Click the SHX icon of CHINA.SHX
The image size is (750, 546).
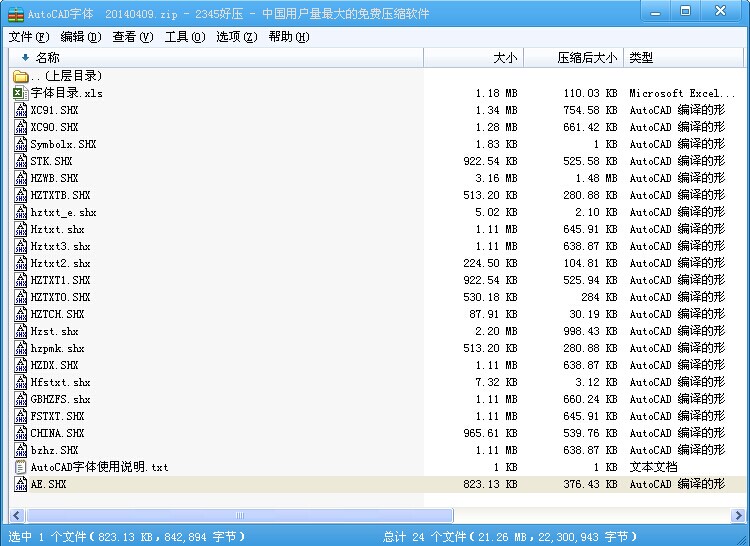click(x=21, y=433)
